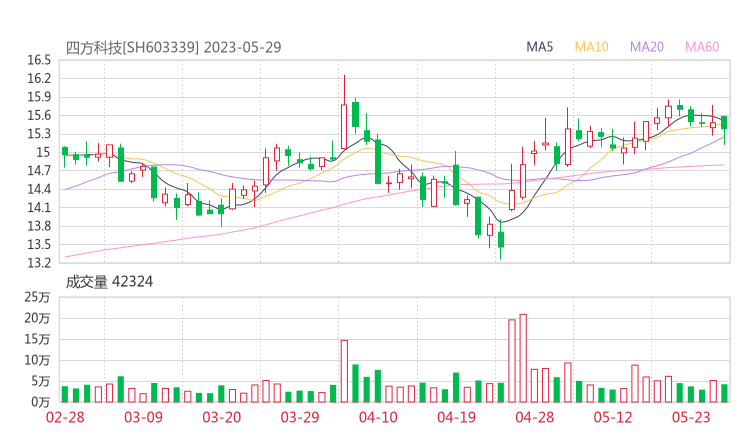Click the MA5 legend label

(x=539, y=47)
